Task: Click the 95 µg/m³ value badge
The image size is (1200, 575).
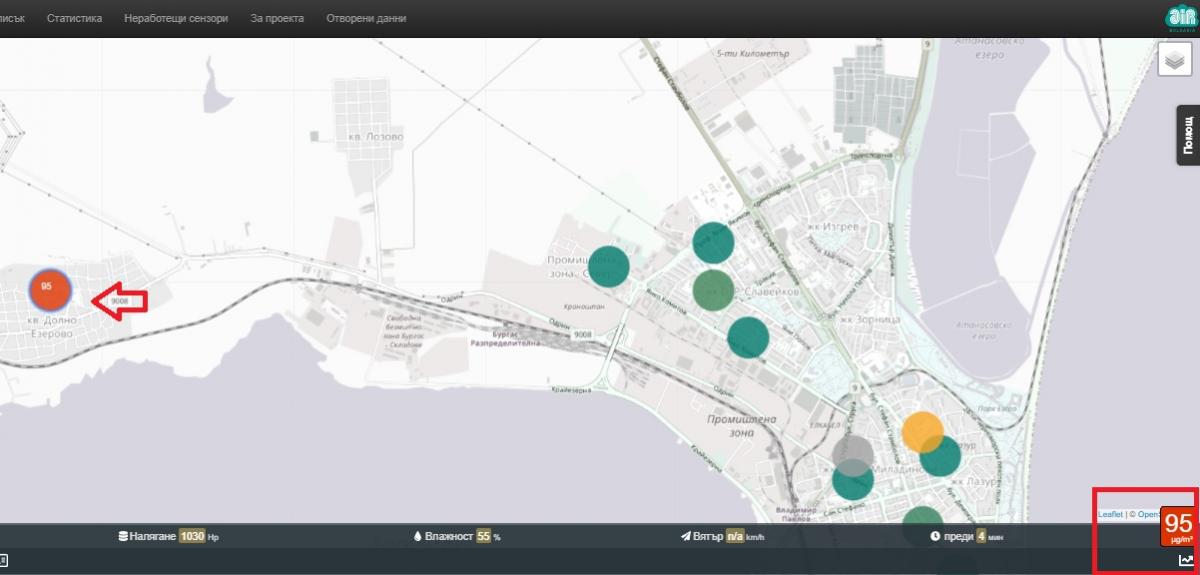Action: coord(1178,526)
